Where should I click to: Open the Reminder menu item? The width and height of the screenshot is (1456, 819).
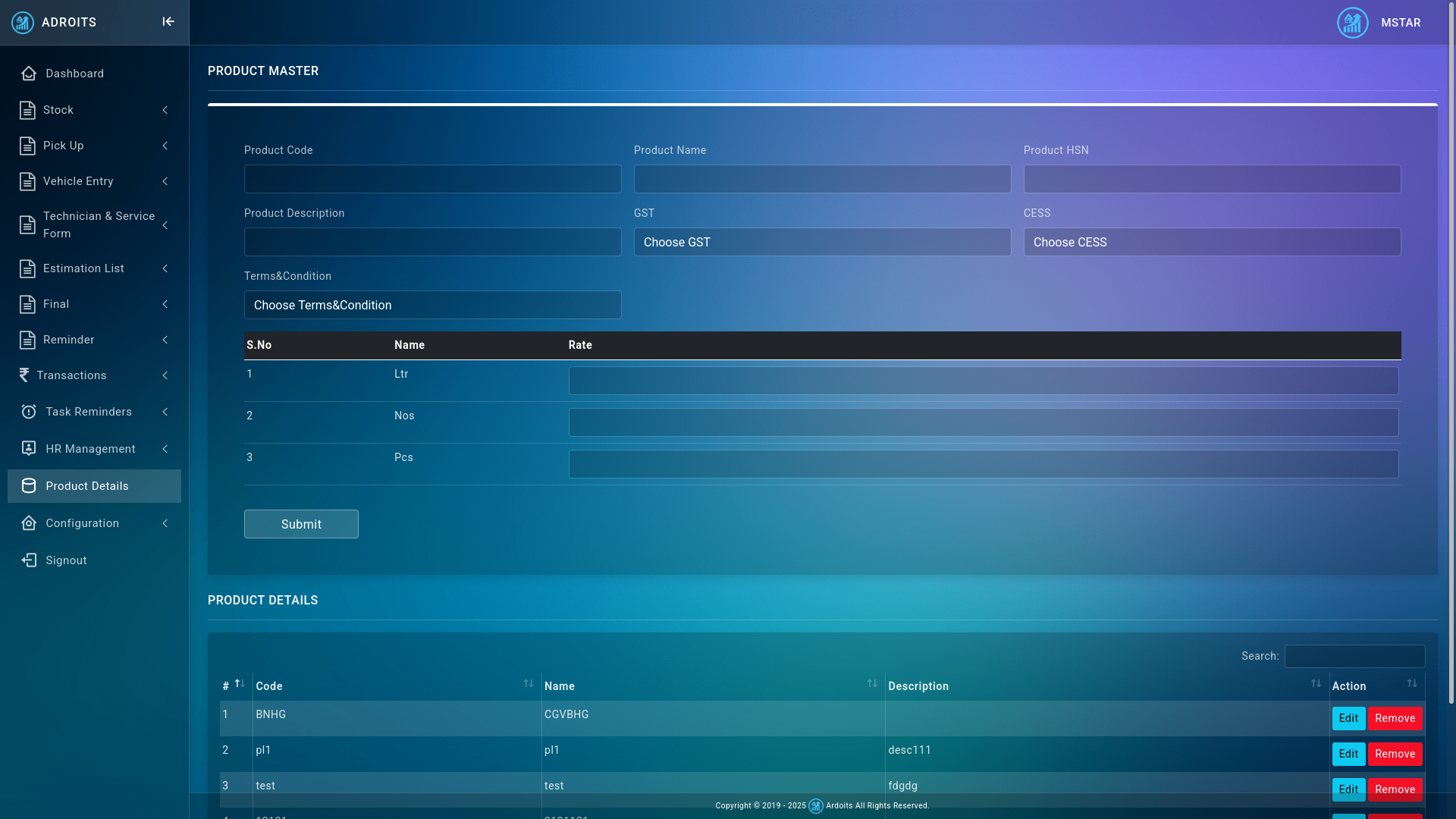tap(69, 340)
